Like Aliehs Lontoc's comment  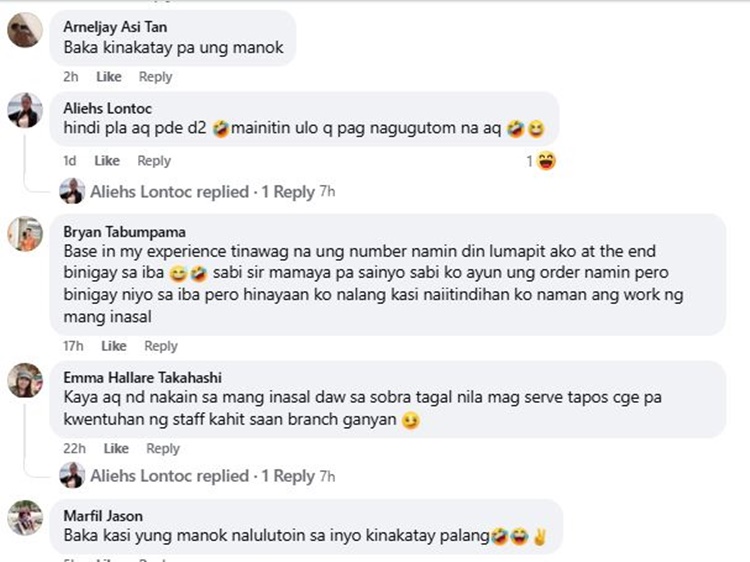tap(107, 161)
